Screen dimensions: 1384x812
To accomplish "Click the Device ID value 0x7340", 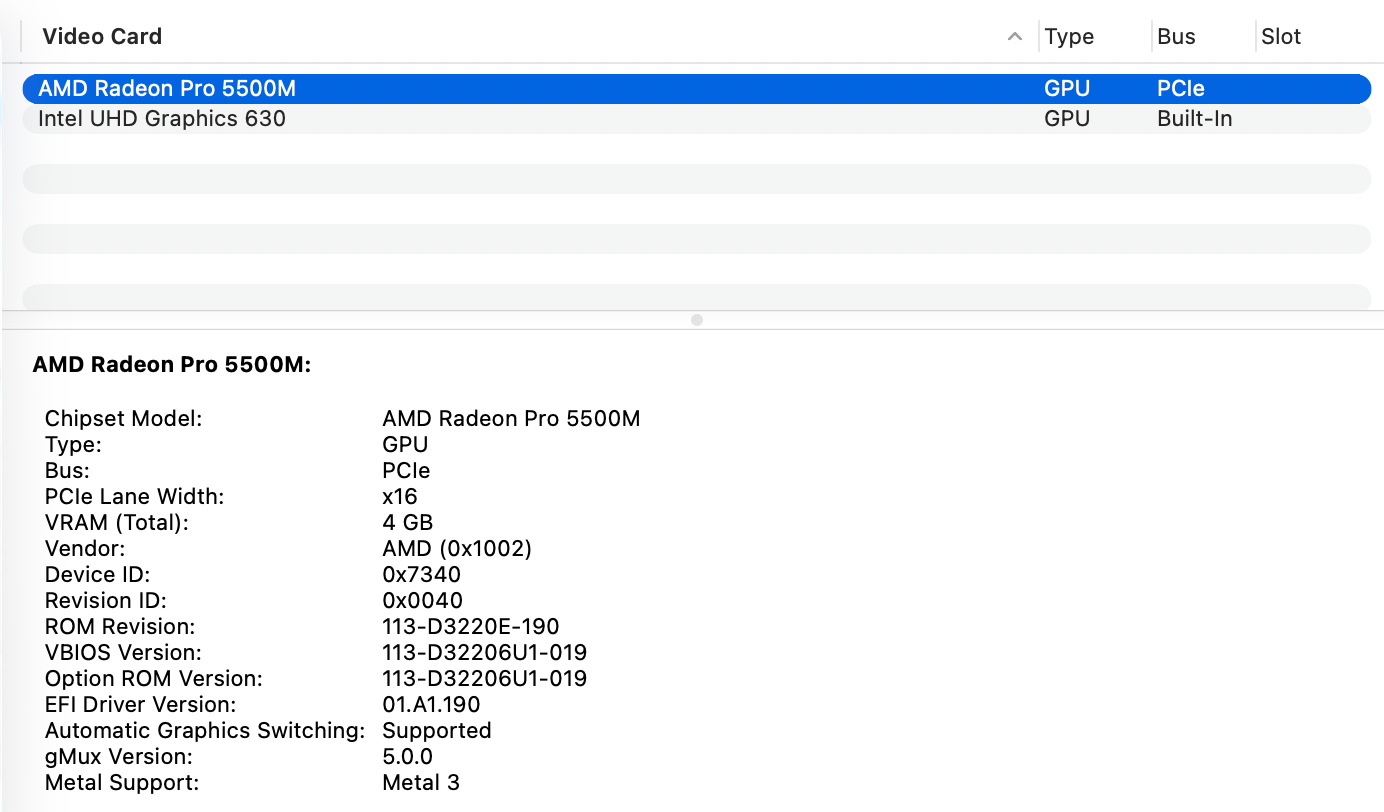I will [421, 575].
